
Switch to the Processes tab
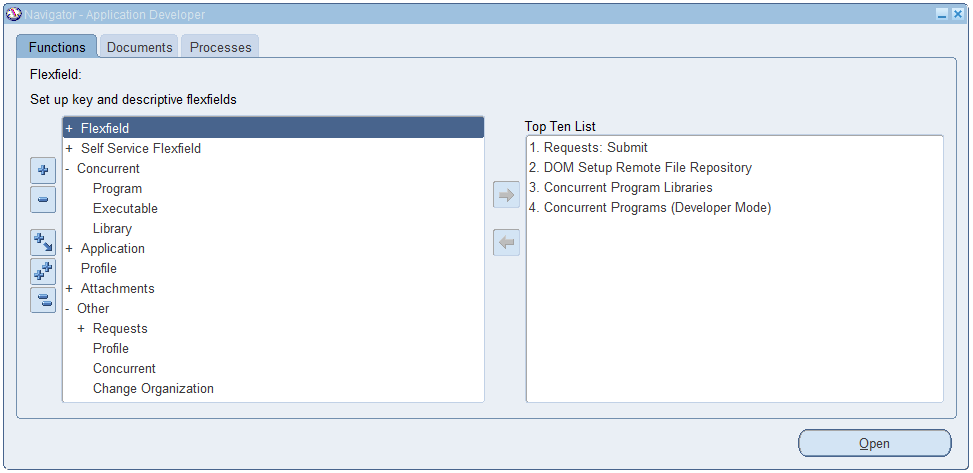point(220,47)
